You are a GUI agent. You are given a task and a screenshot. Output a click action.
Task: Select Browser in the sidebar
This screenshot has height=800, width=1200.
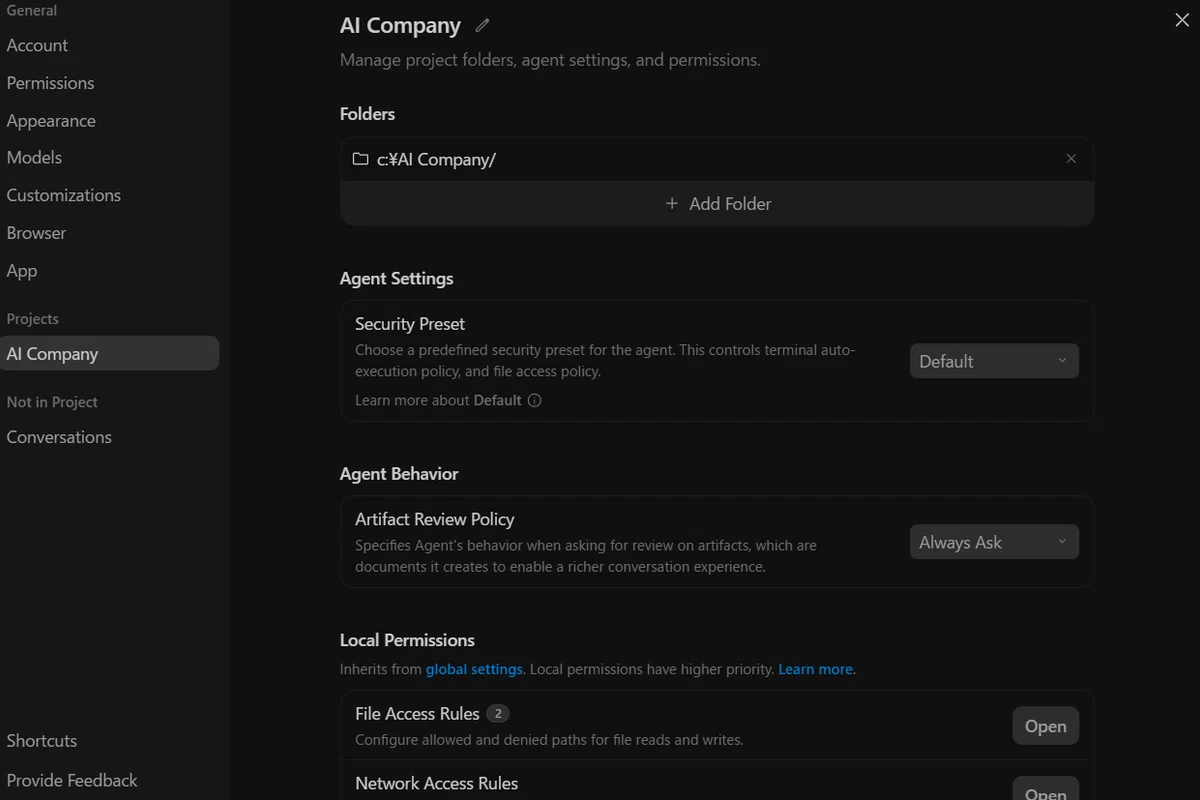point(36,233)
